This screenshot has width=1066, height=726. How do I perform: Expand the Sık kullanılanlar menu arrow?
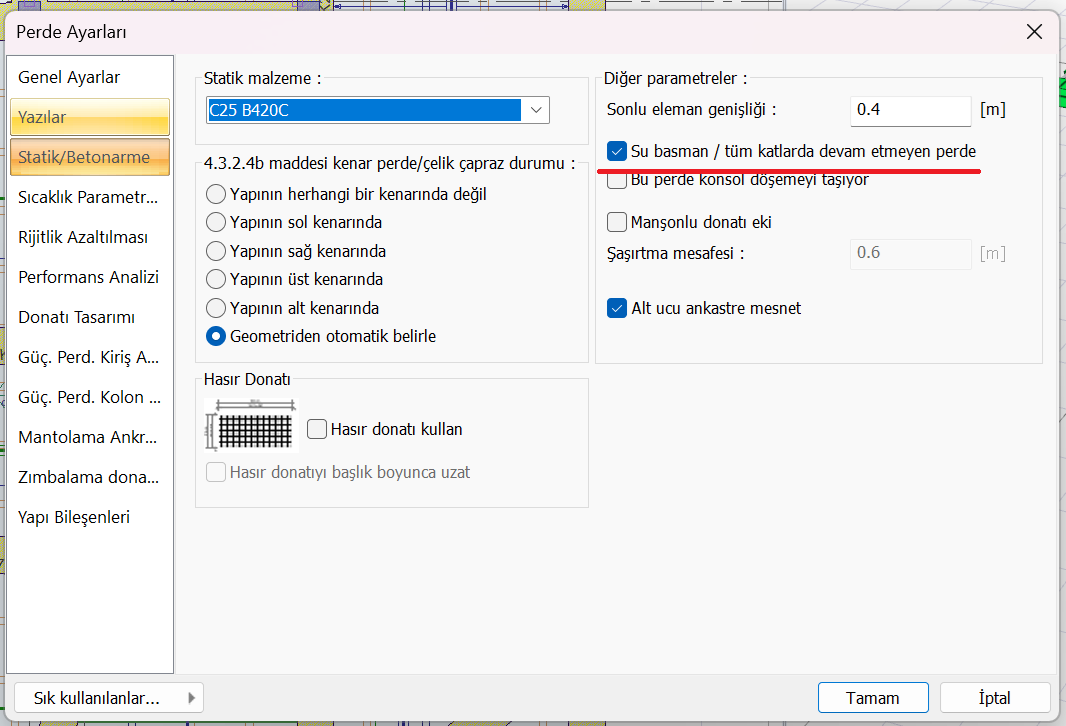190,697
